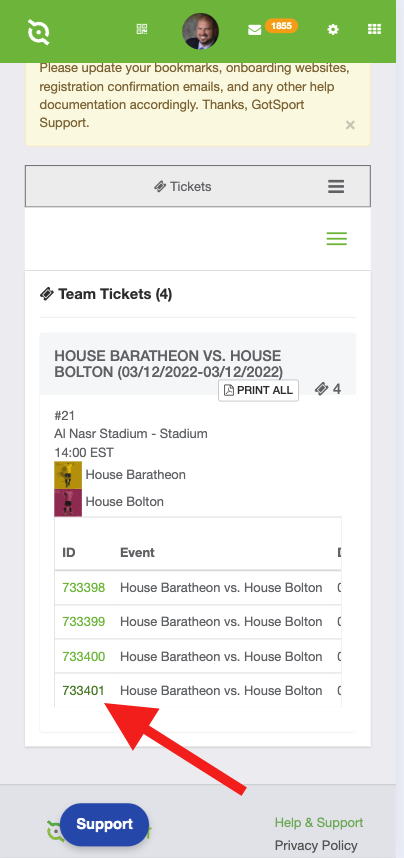Viewport: 404px width, 858px height.
Task: Expand the Tickets hamburger menu
Action: (x=336, y=187)
